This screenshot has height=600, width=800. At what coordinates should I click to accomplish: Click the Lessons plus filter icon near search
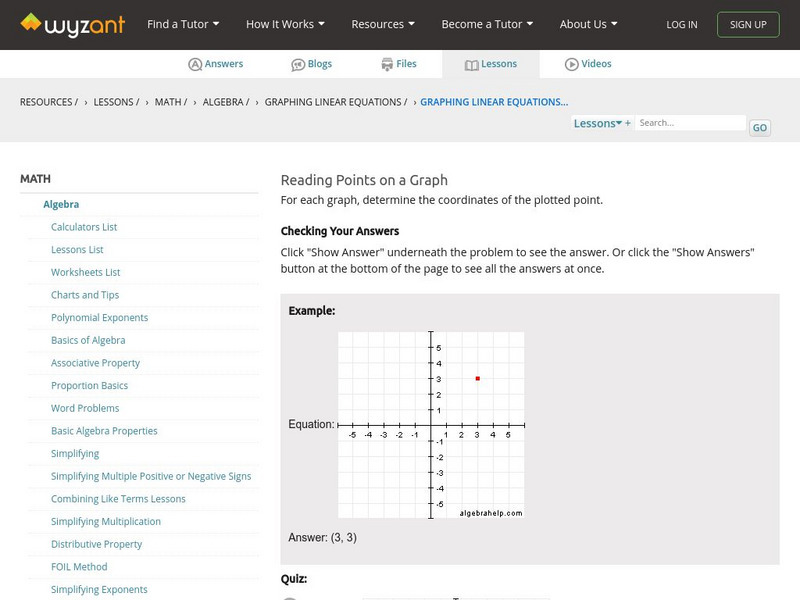pos(626,123)
